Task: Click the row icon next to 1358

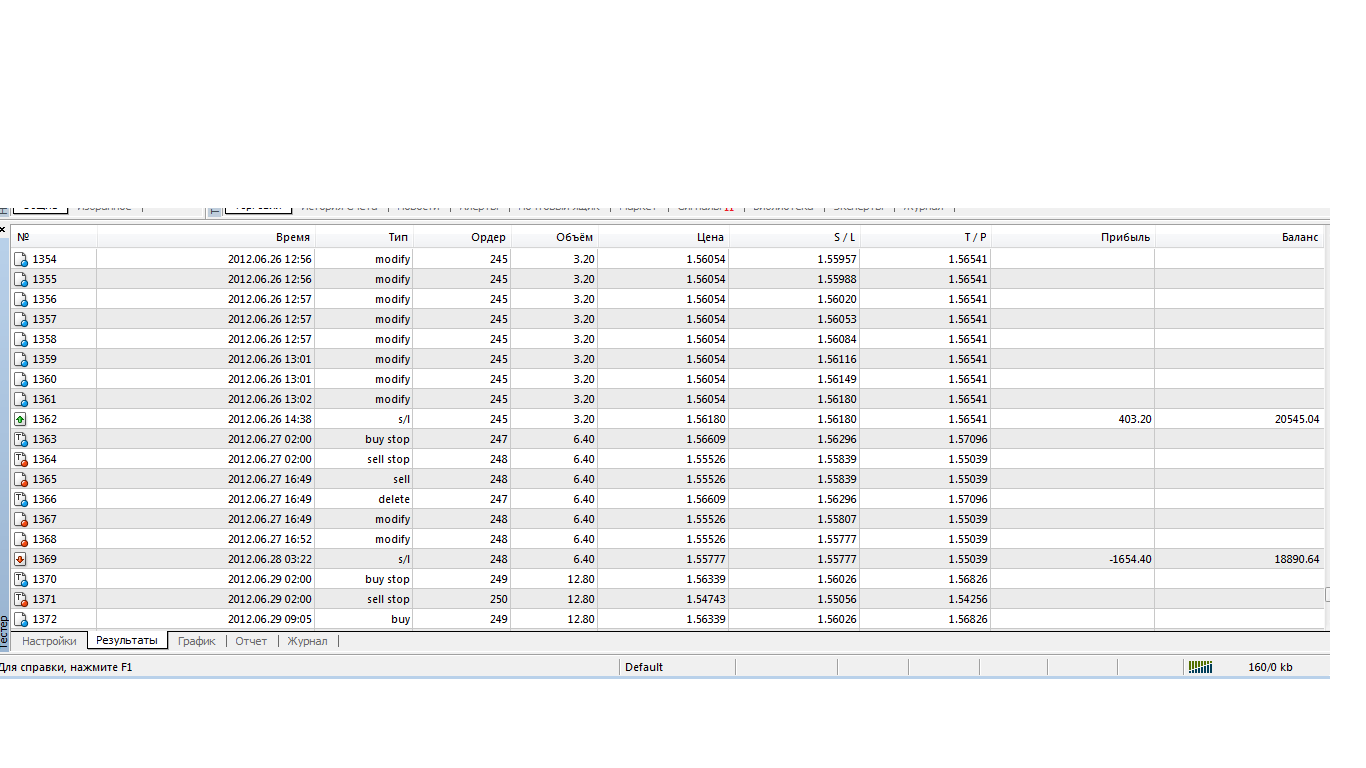Action: point(20,339)
